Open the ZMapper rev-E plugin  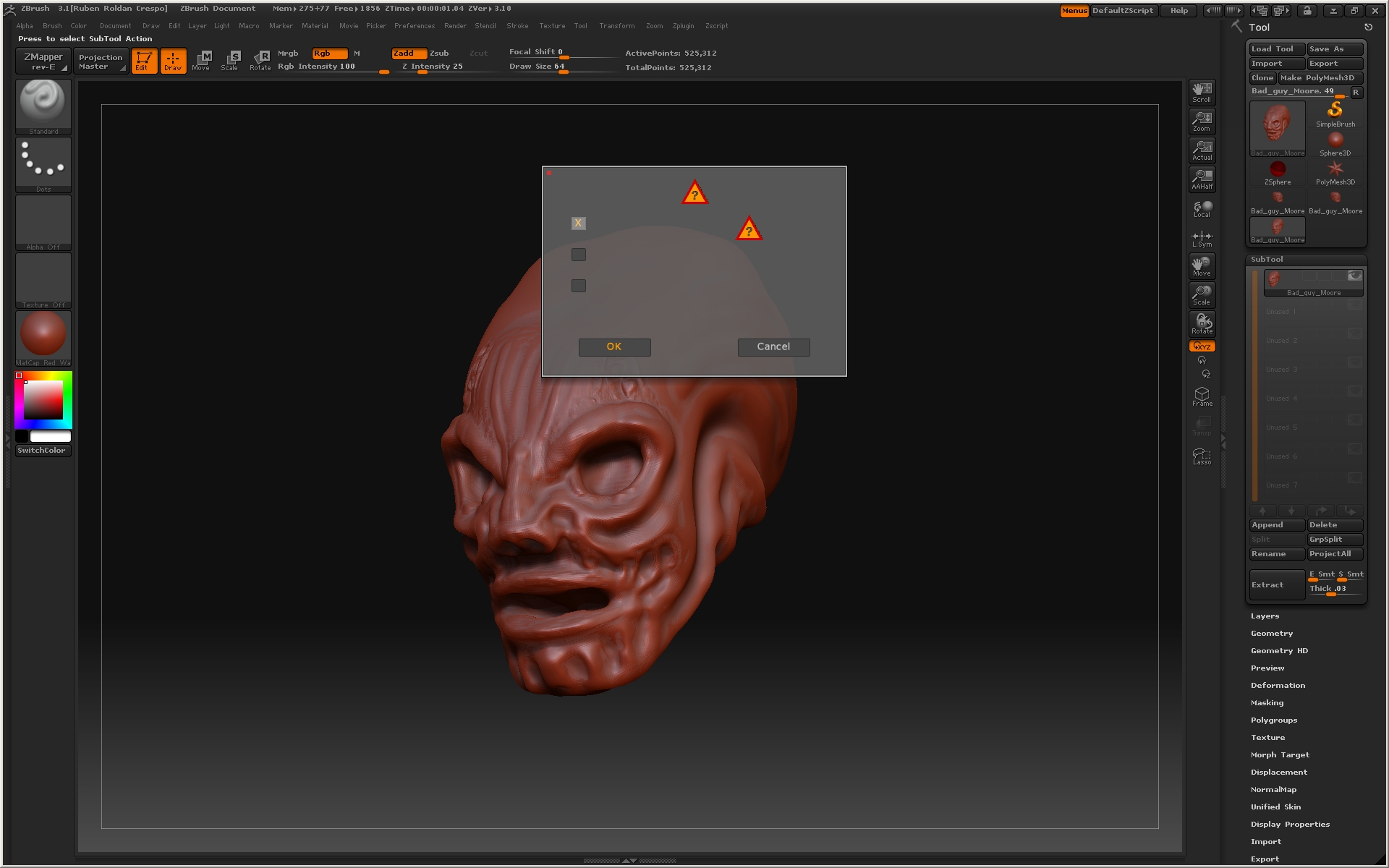pyautogui.click(x=43, y=61)
